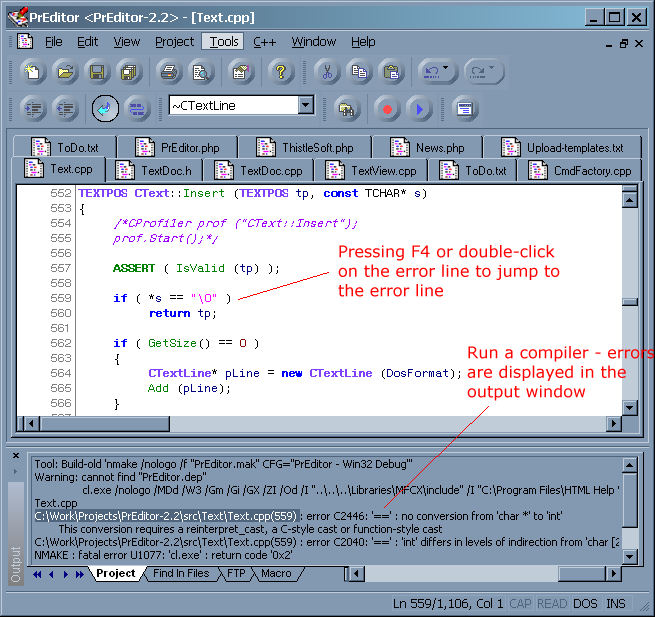The height and width of the screenshot is (617, 655).
Task: Switch to the TextDoc.cpp tab
Action: point(258,170)
